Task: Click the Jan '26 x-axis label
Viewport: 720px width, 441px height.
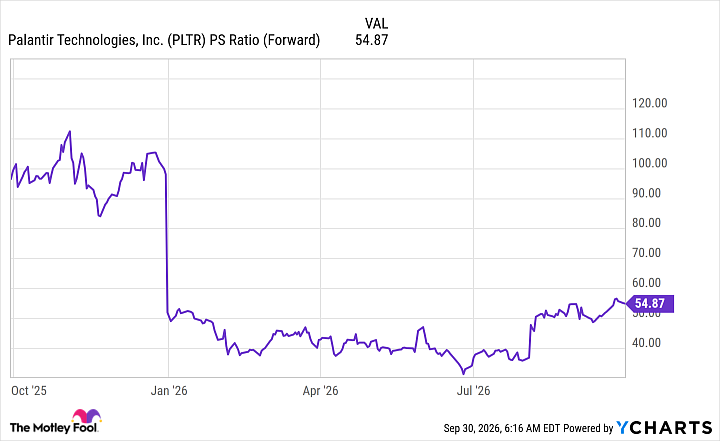Action: [x=169, y=390]
